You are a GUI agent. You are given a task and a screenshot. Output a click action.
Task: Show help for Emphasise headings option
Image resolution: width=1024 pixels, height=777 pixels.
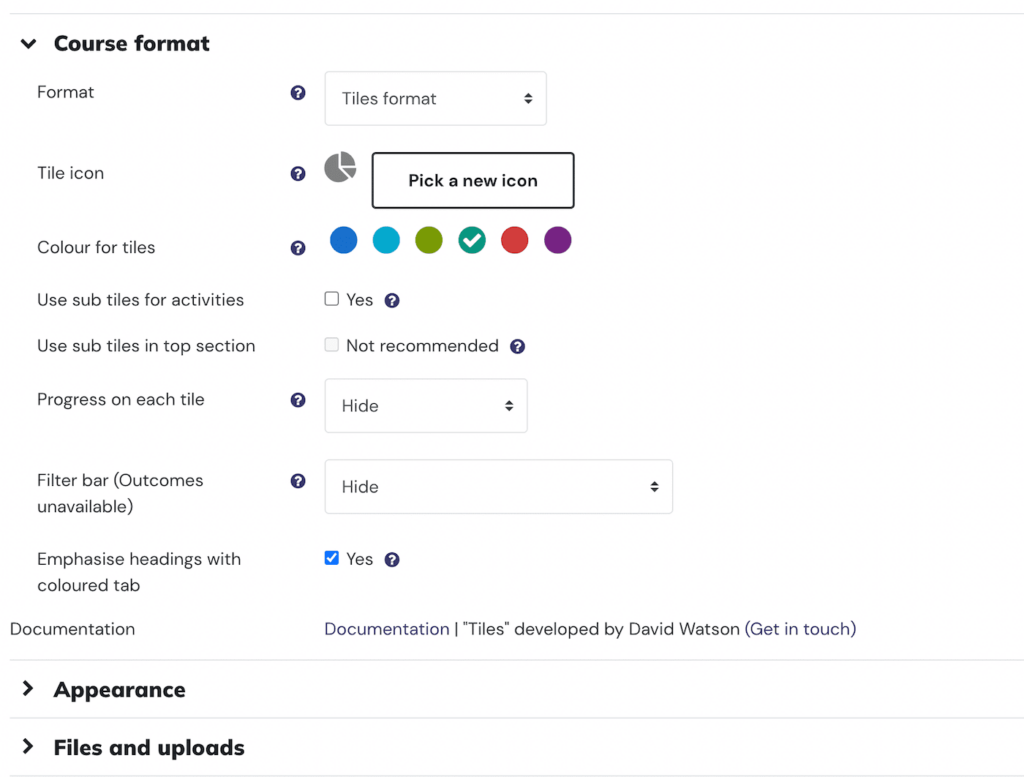392,560
